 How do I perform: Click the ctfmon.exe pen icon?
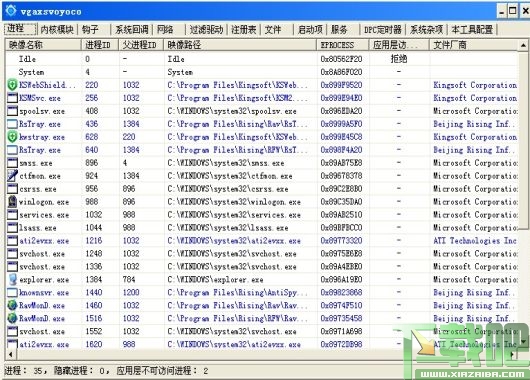(12, 176)
